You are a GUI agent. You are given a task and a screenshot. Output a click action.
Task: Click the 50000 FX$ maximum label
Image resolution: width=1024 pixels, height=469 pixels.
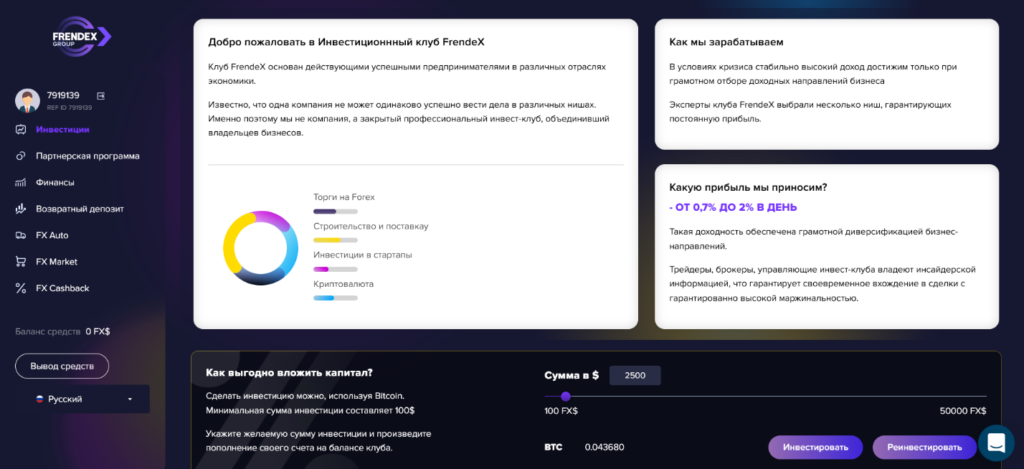[963, 411]
